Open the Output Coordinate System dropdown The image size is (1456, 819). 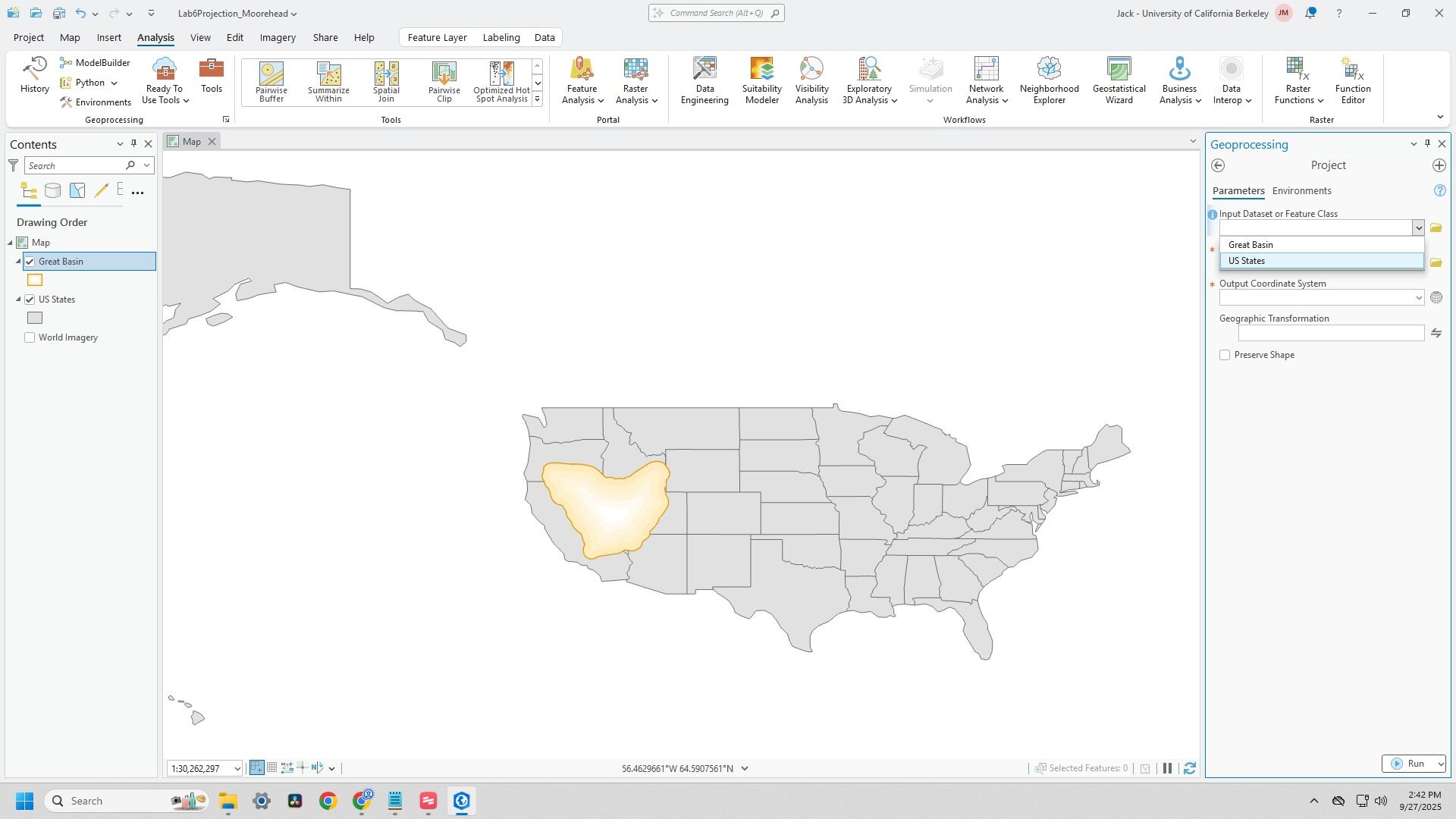[x=1418, y=298]
